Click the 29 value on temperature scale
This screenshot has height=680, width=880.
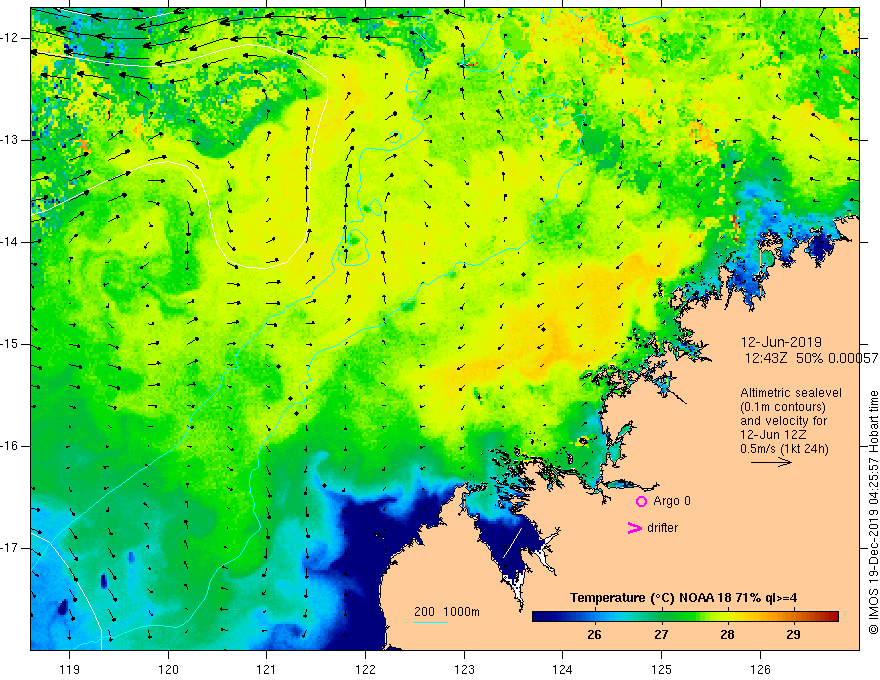[x=793, y=635]
